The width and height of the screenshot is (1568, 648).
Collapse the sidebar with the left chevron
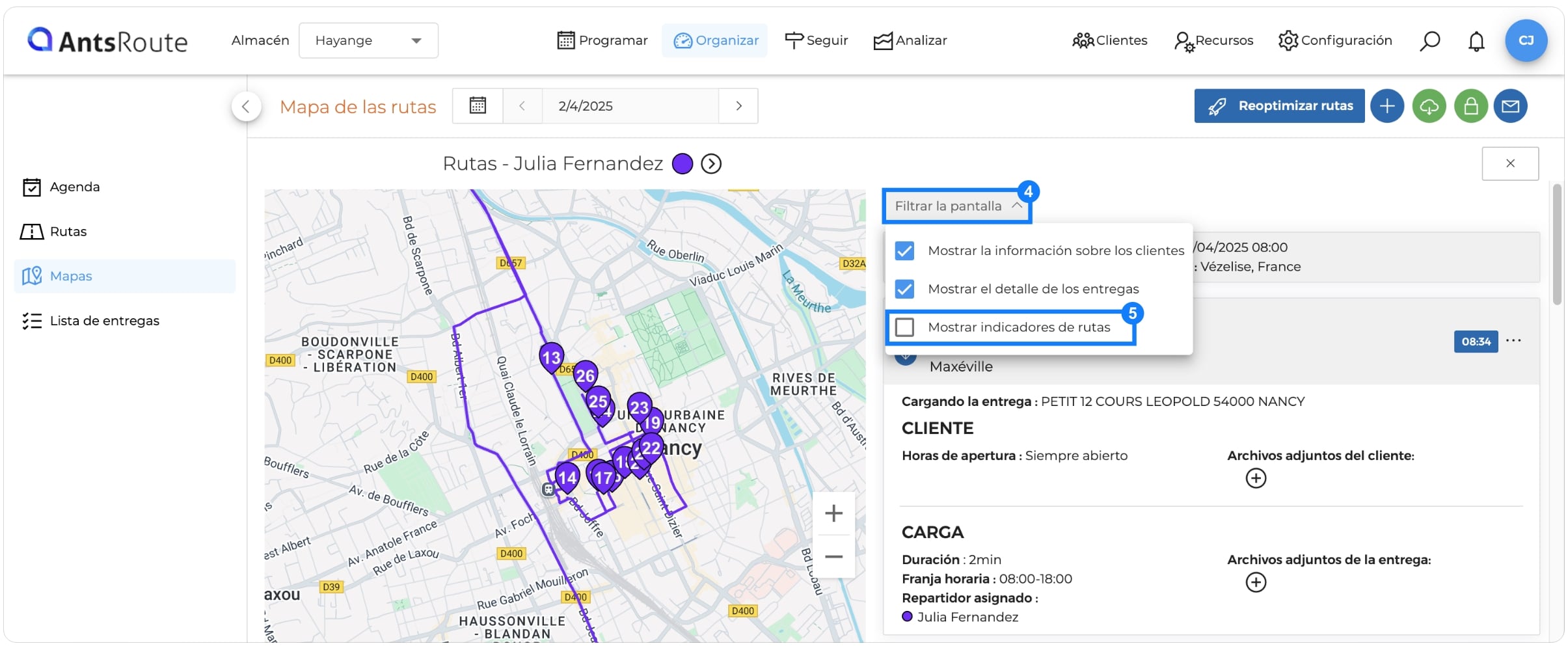[x=246, y=106]
